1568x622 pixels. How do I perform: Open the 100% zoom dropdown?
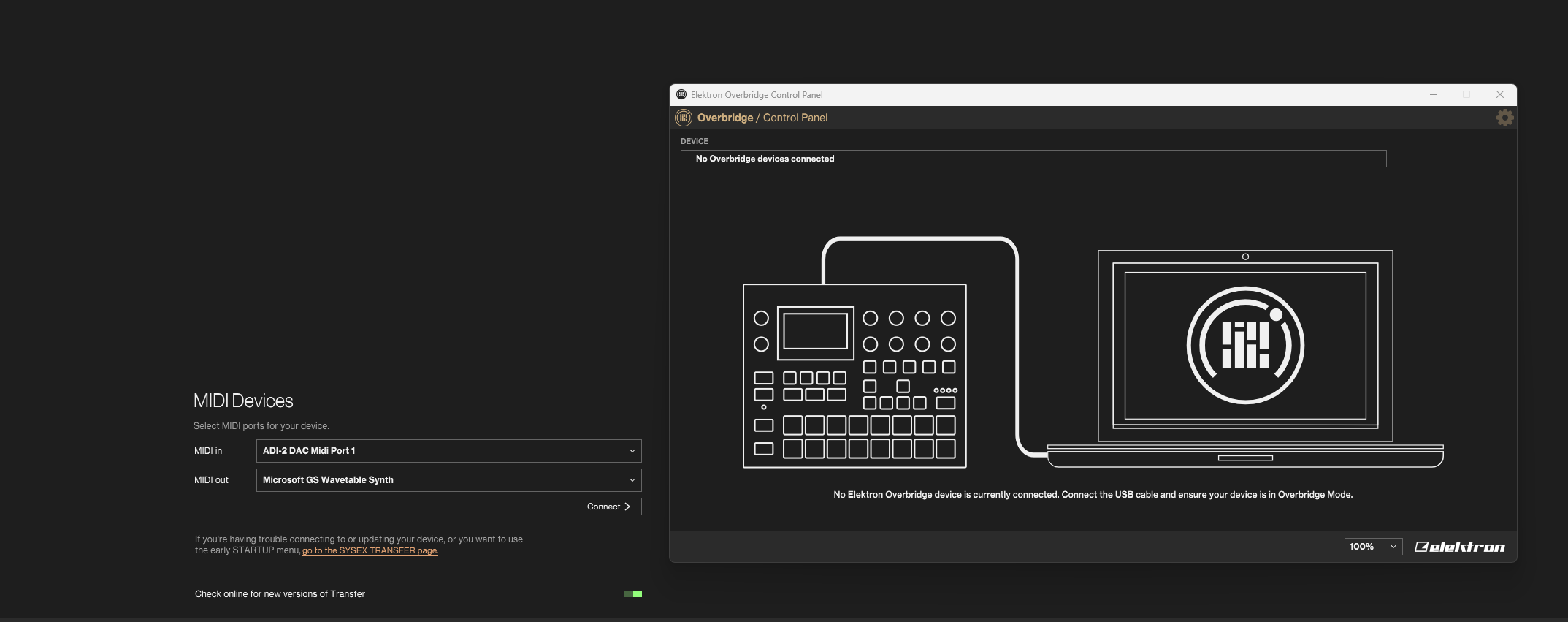click(x=1373, y=547)
